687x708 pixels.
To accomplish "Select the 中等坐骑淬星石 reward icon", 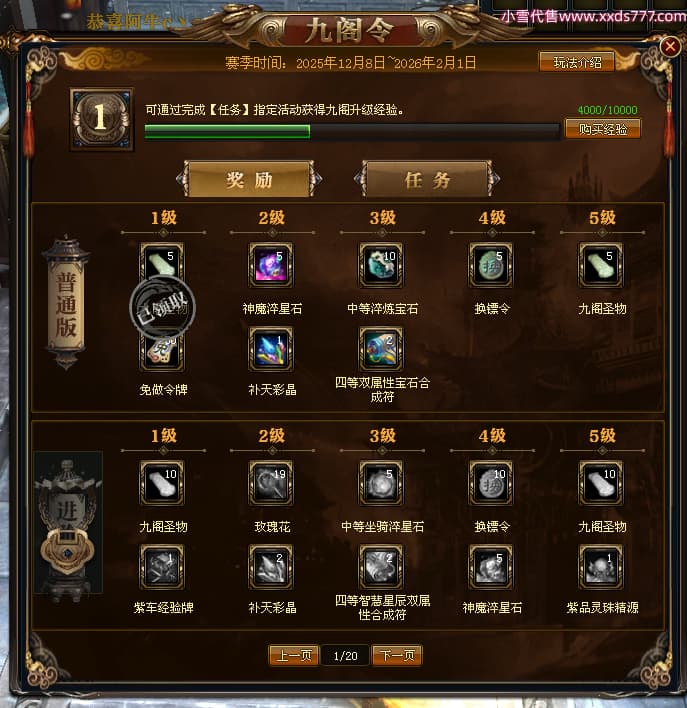I will click(x=381, y=483).
